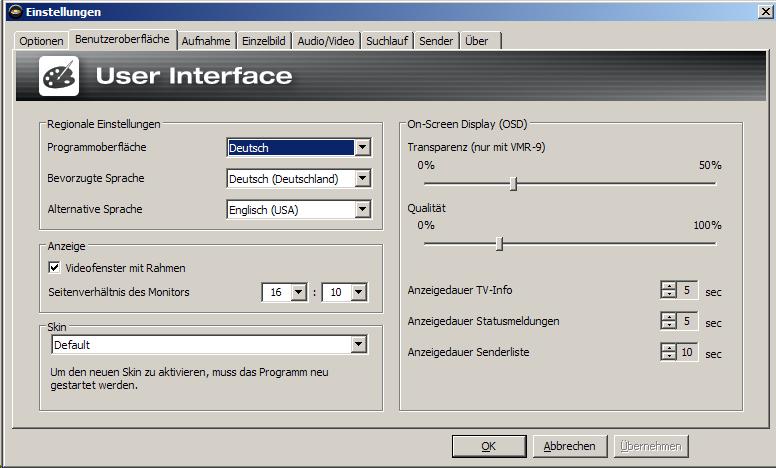The image size is (776, 468).
Task: Select the Audio/Video tab
Action: point(326,41)
